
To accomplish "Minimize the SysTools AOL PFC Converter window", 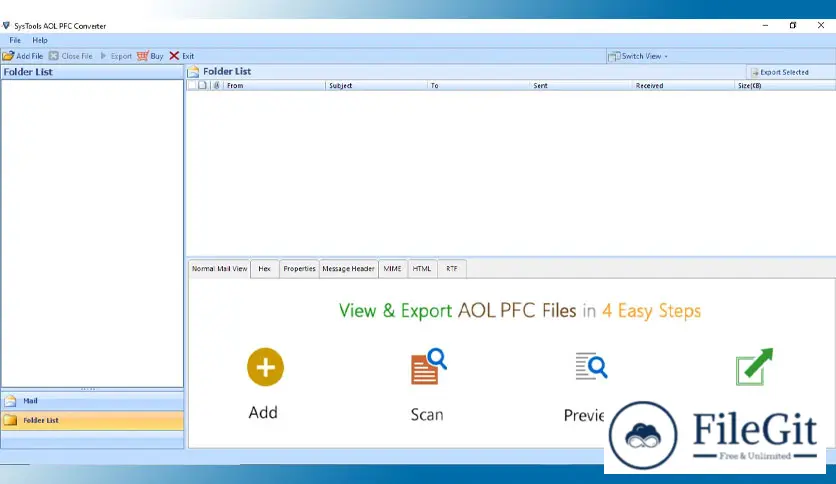I will point(765,25).
